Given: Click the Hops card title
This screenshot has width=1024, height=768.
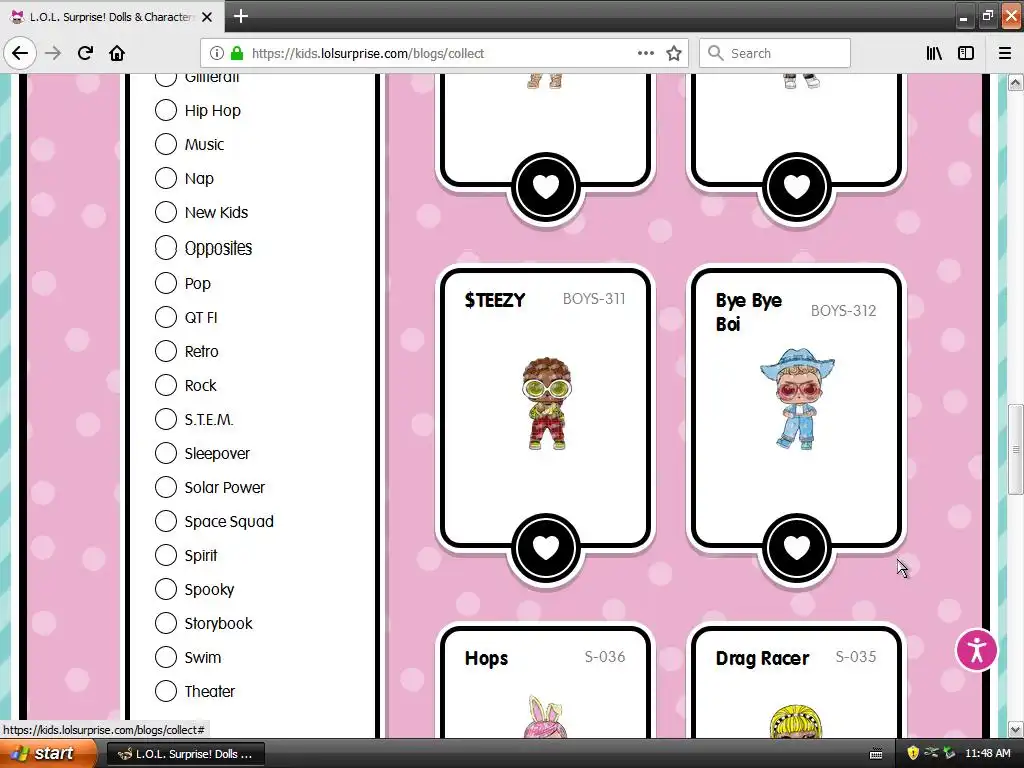Looking at the screenshot, I should 486,658.
